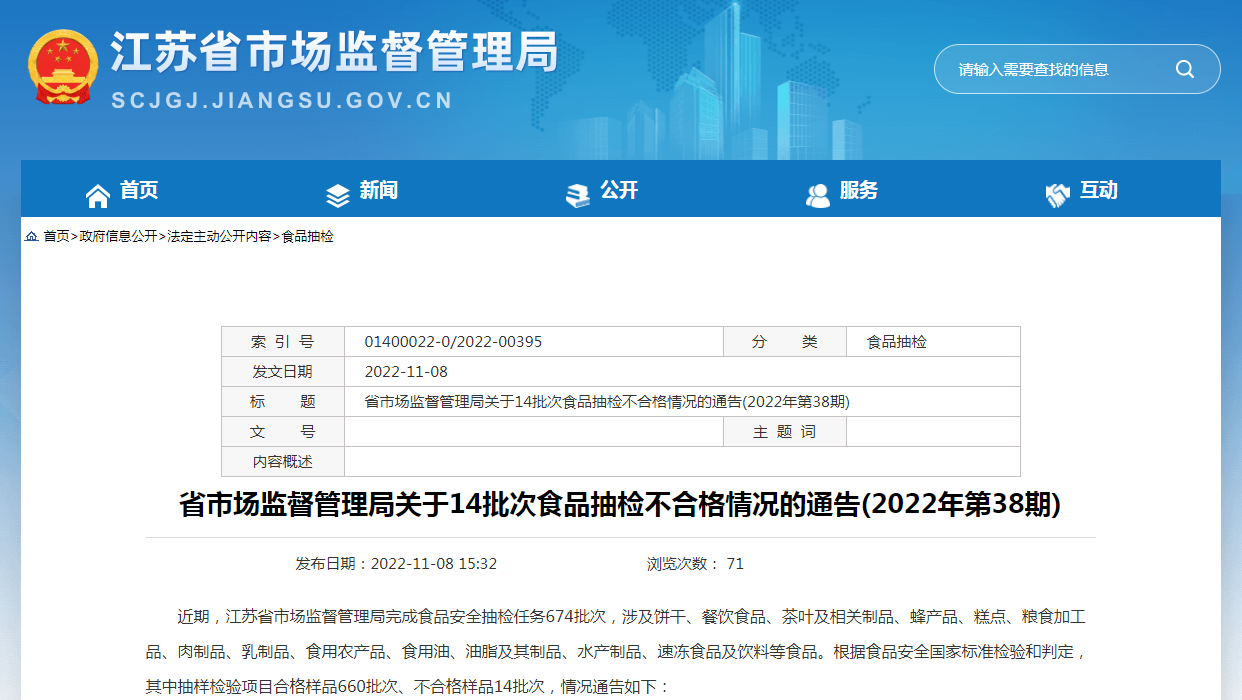Click the paragraph line beginning 品、肉制品、乳制品
This screenshot has width=1242, height=700.
point(616,652)
